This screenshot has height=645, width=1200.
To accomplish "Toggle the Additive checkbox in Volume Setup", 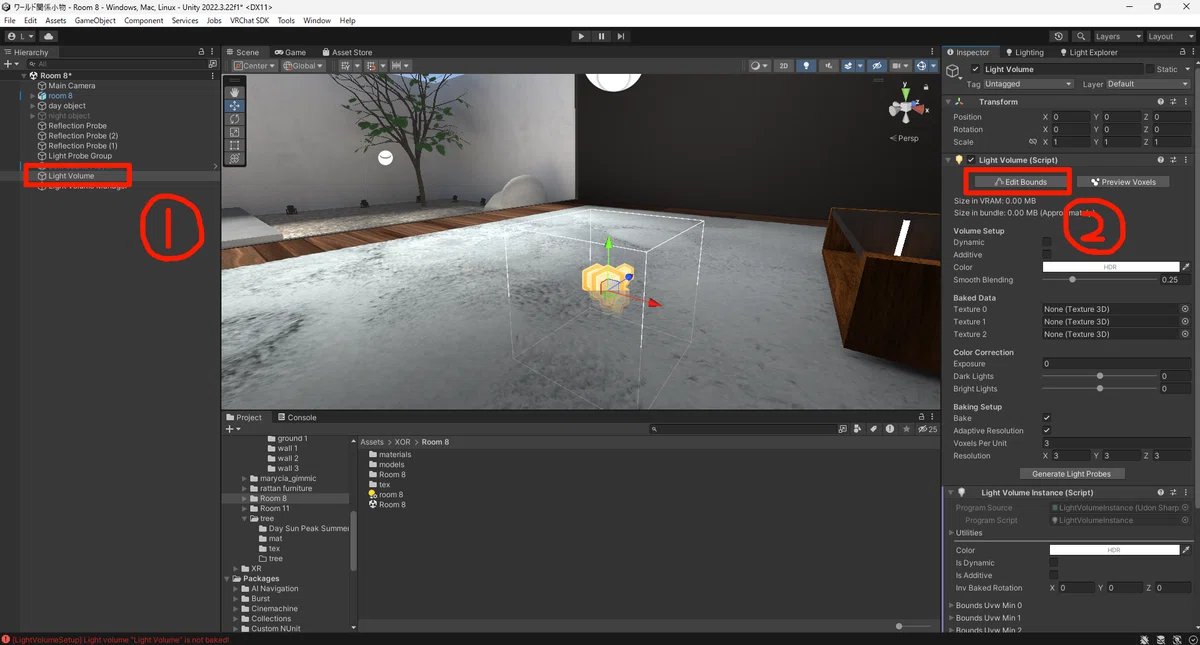I will [x=1047, y=255].
